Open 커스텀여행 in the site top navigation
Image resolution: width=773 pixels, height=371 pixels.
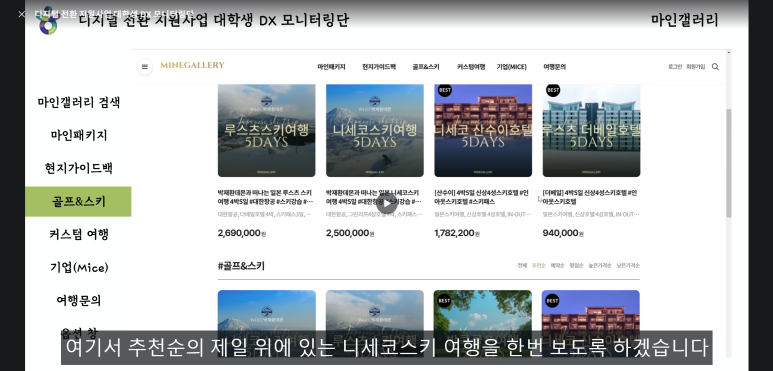click(x=471, y=67)
